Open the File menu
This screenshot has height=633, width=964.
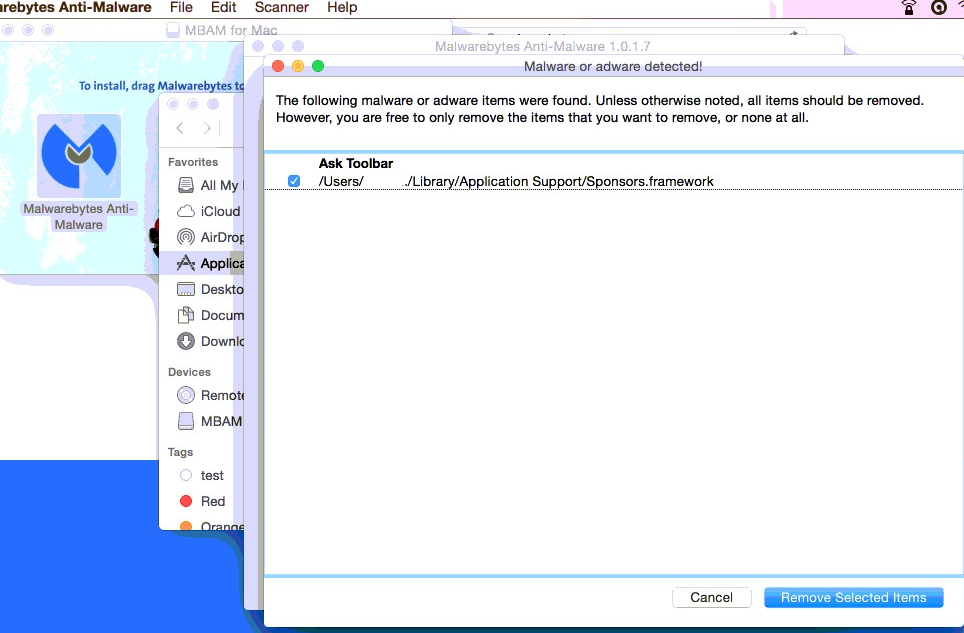coord(181,7)
